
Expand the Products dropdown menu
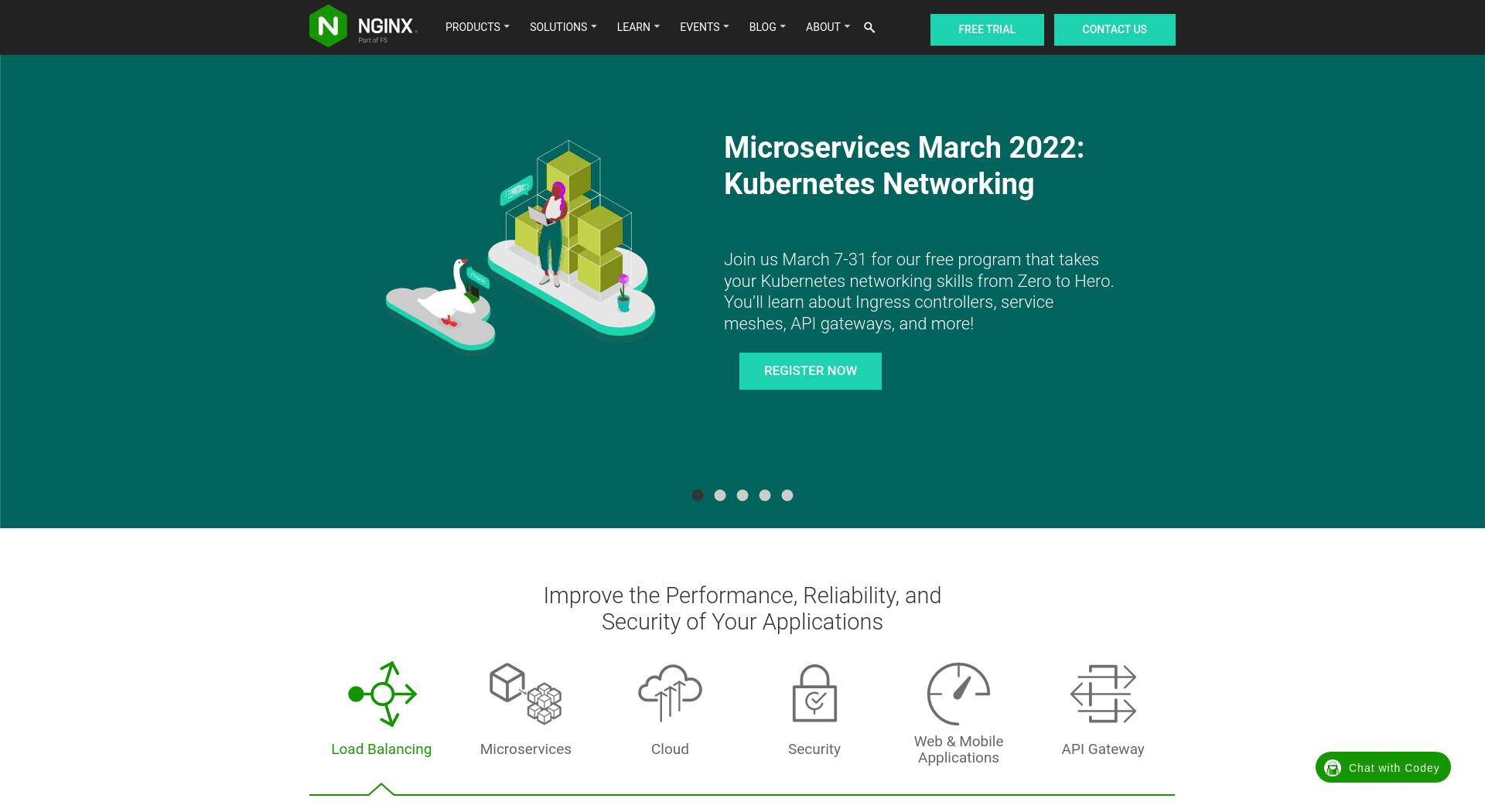pos(477,27)
